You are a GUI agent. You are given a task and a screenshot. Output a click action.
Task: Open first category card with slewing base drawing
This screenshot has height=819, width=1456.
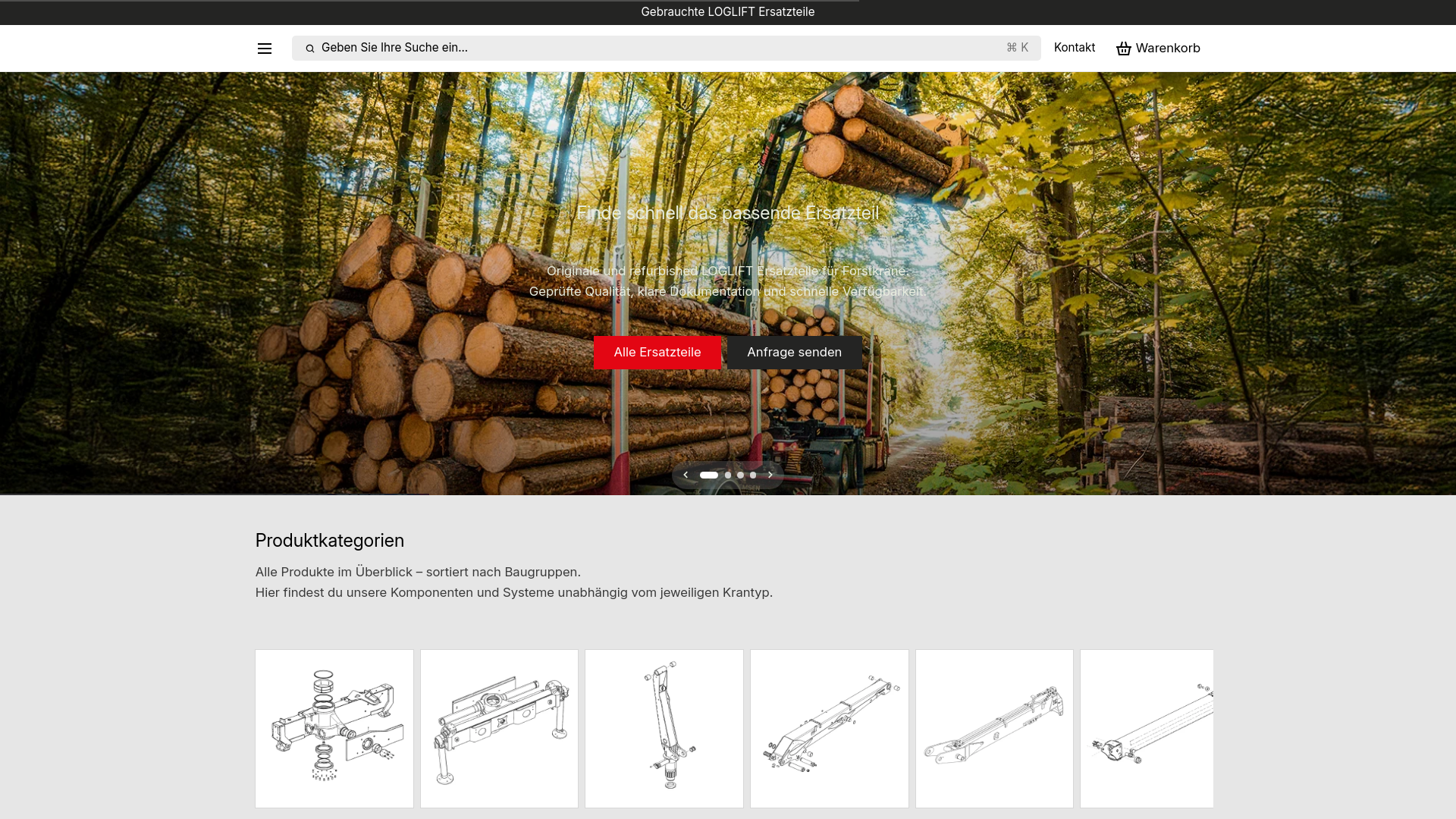click(x=334, y=729)
